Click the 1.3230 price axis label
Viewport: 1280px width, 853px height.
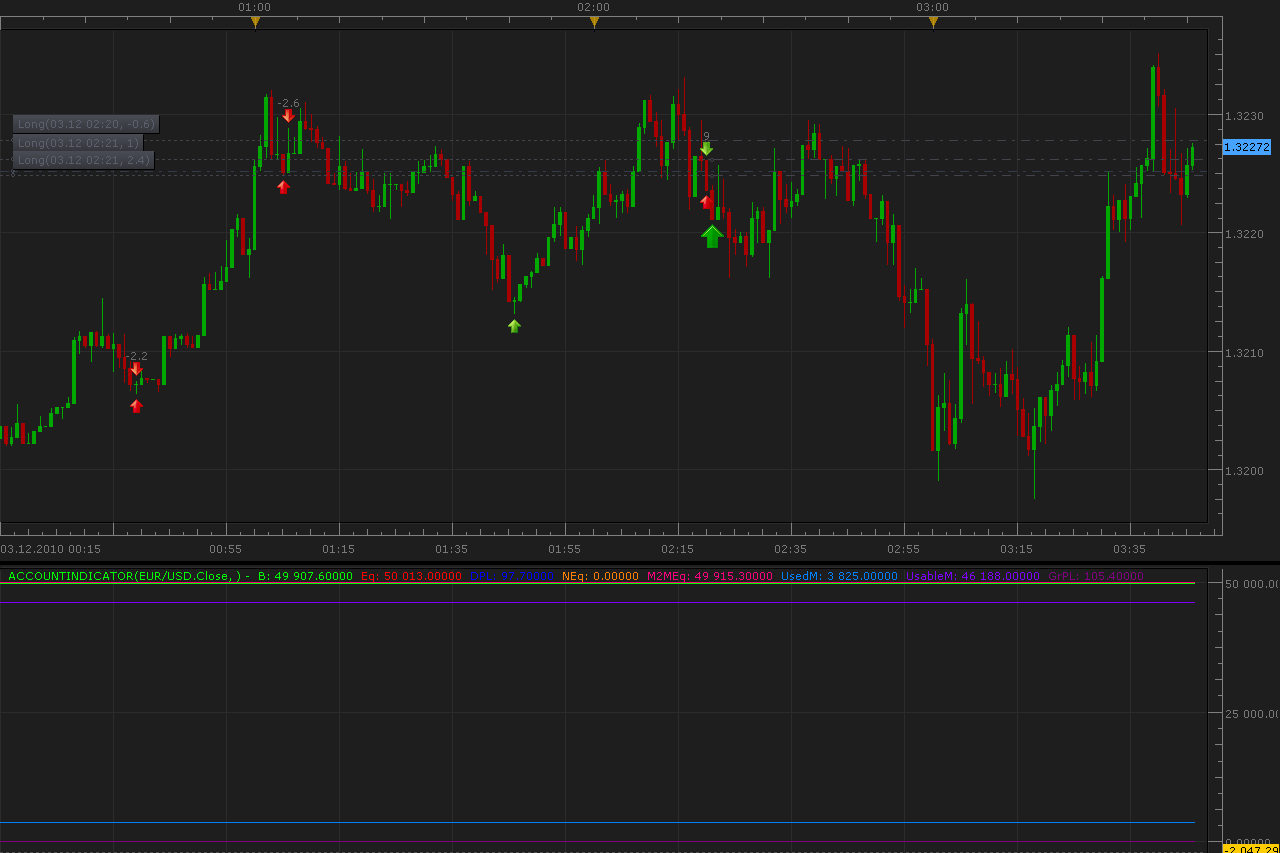coord(1245,116)
